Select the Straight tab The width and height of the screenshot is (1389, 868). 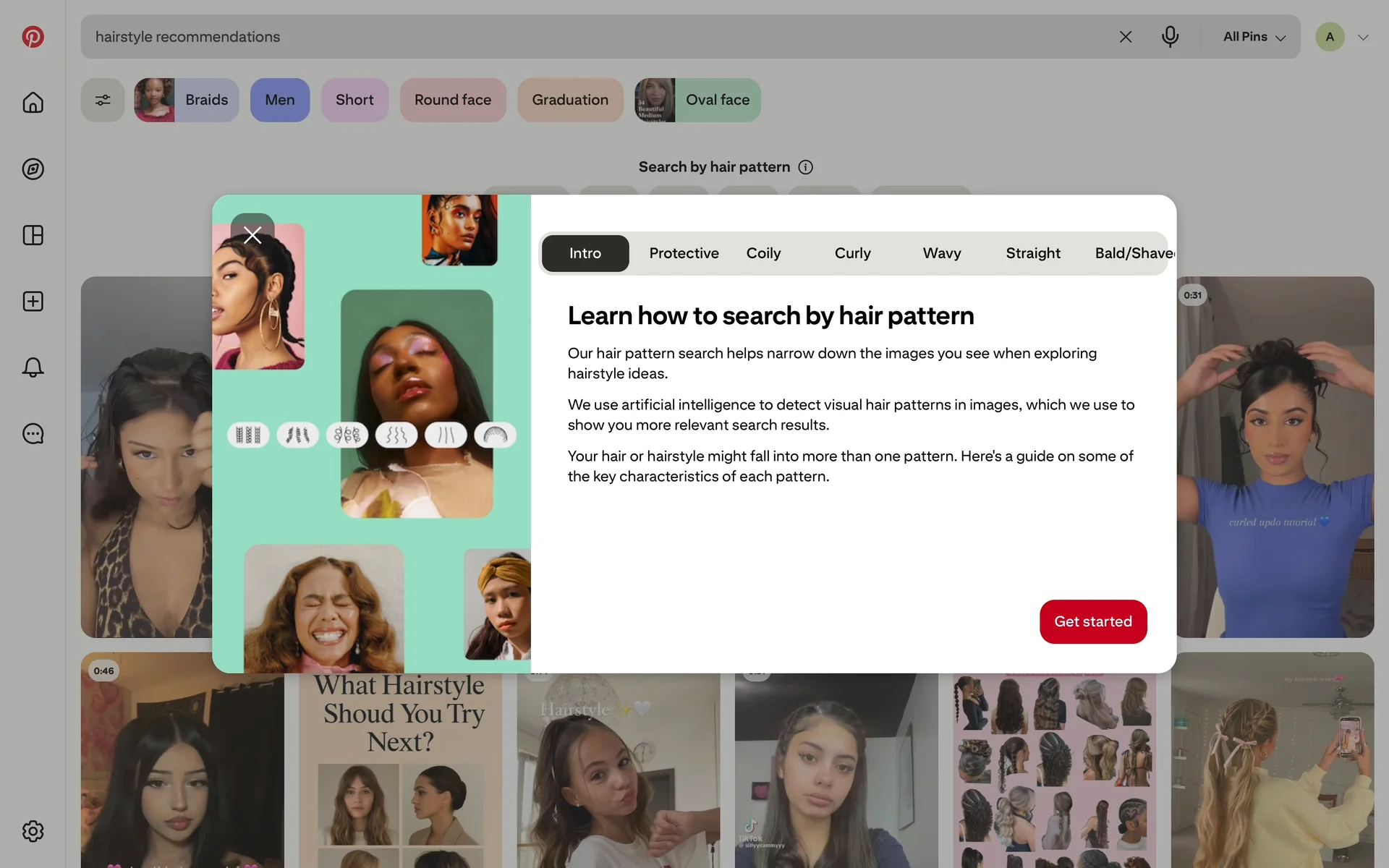(x=1032, y=253)
